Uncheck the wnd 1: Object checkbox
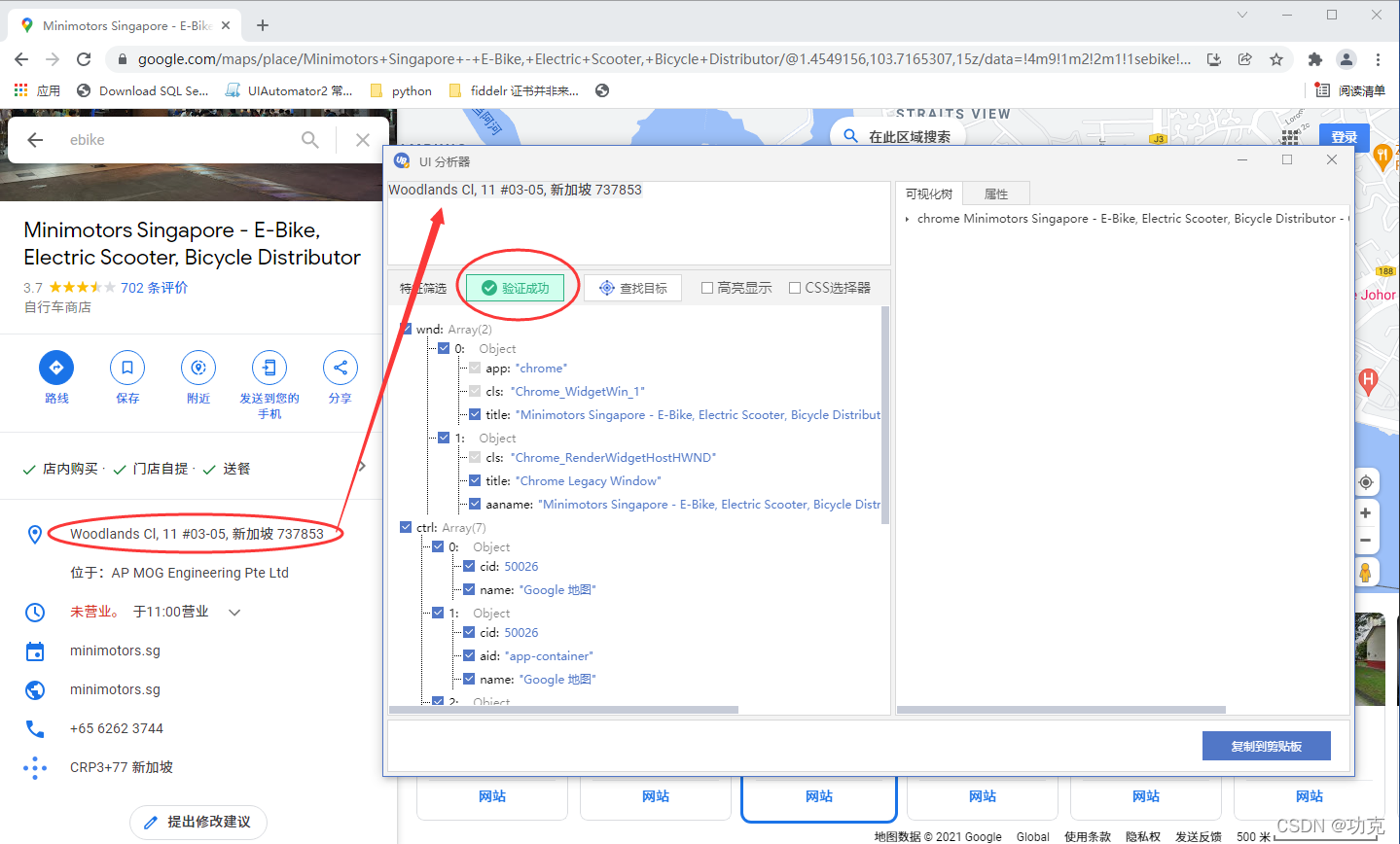This screenshot has height=844, width=1400. (444, 438)
